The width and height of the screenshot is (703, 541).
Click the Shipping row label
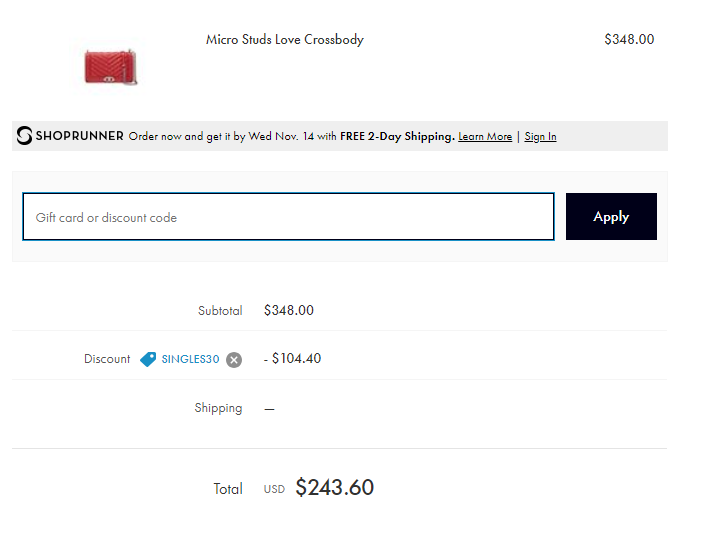click(218, 408)
